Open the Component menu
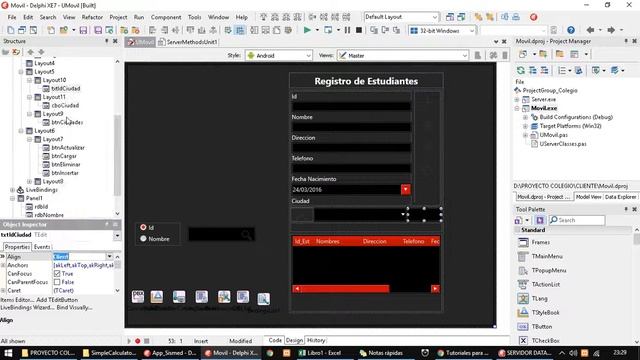This screenshot has width=640, height=360. 166,17
